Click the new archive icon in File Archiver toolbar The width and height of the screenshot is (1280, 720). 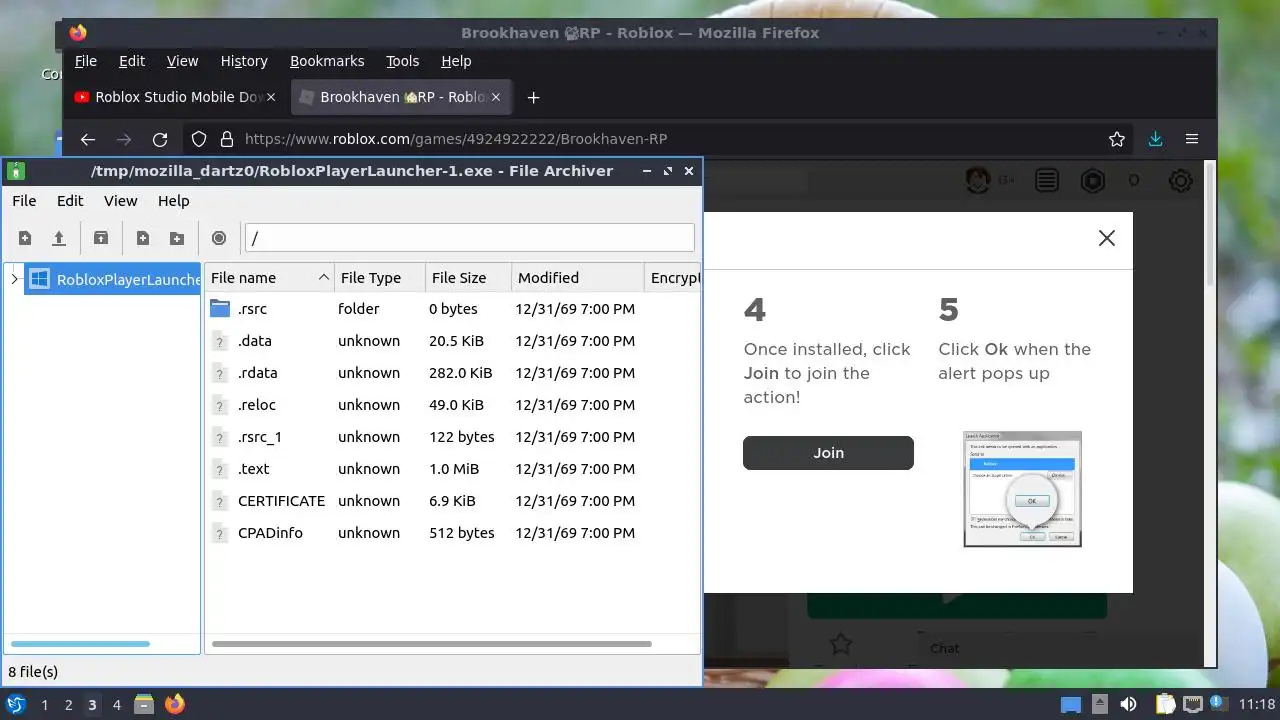pyautogui.click(x=25, y=238)
